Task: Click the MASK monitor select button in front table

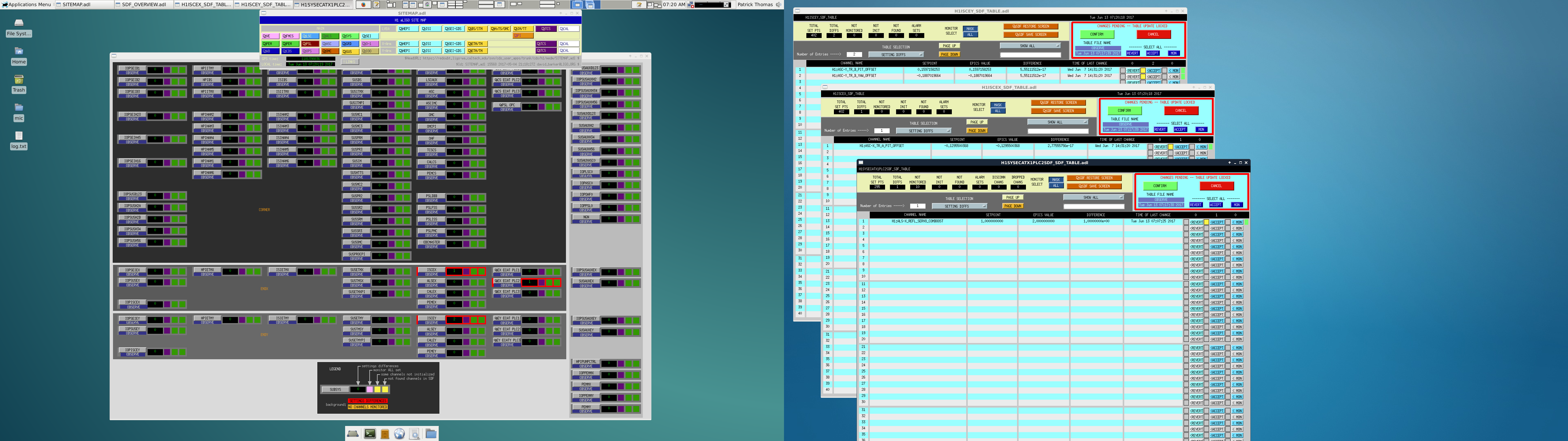Action: point(1055,180)
